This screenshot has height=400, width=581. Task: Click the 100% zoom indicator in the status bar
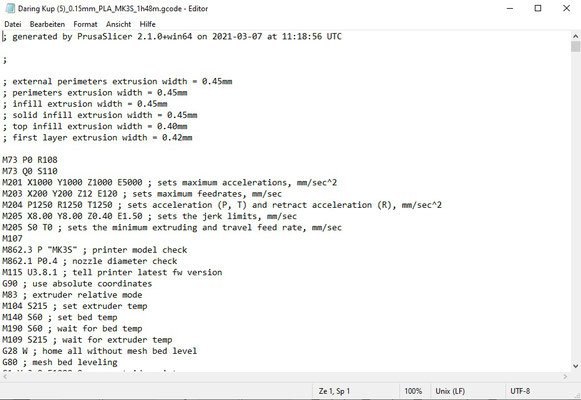pos(413,391)
